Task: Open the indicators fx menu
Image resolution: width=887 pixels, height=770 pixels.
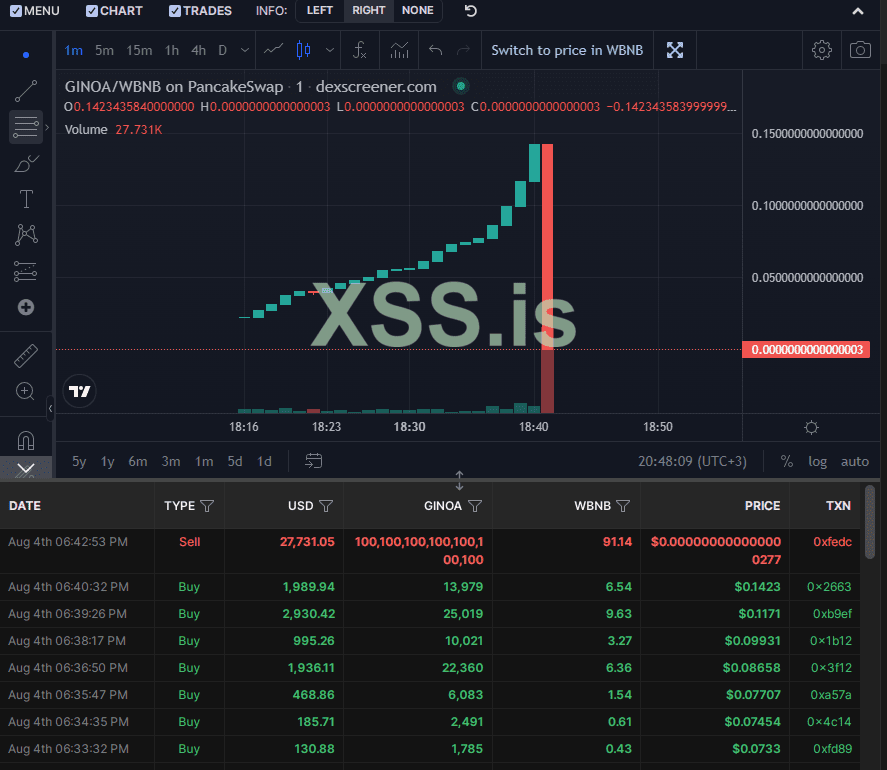Action: 360,50
